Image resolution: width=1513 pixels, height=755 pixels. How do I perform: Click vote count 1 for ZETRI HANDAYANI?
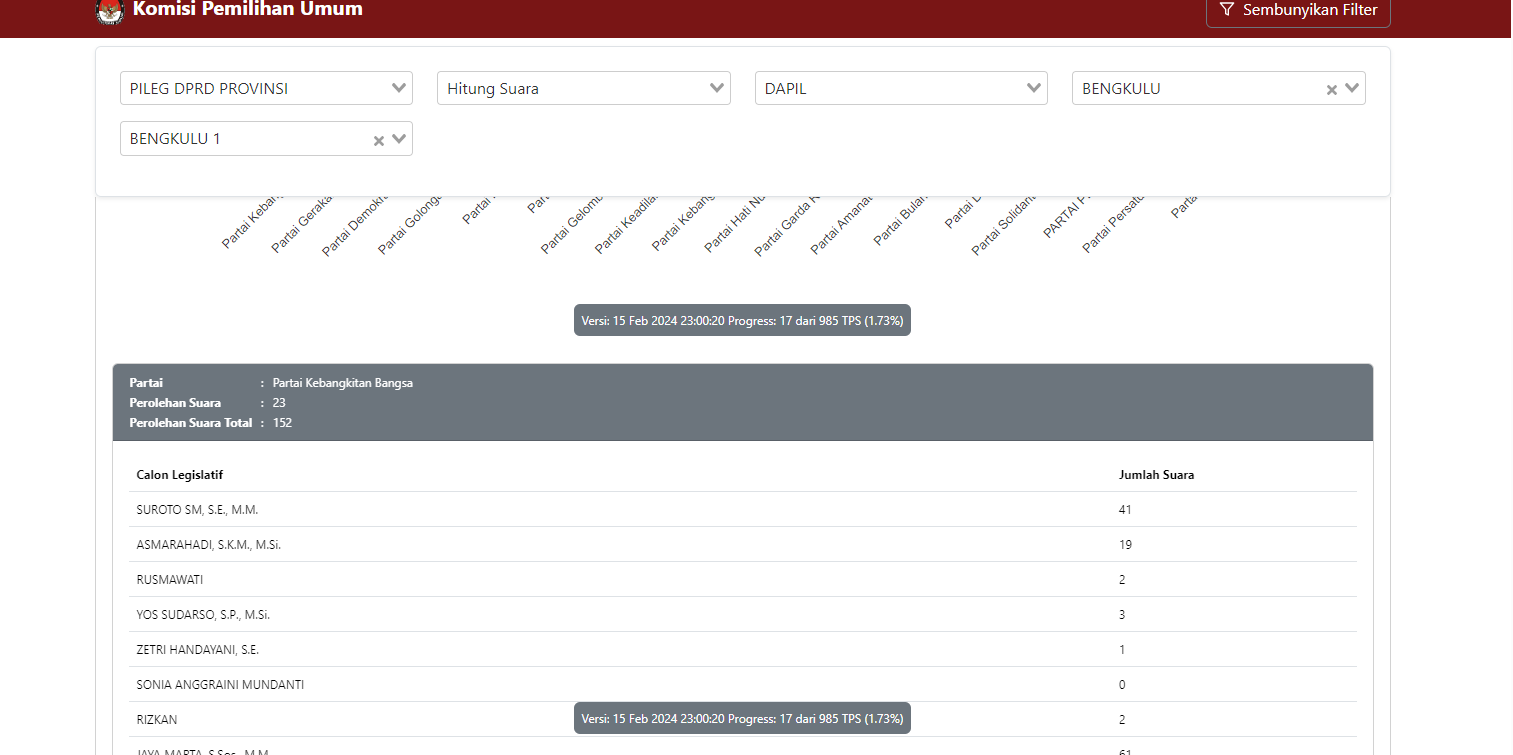pos(1122,650)
